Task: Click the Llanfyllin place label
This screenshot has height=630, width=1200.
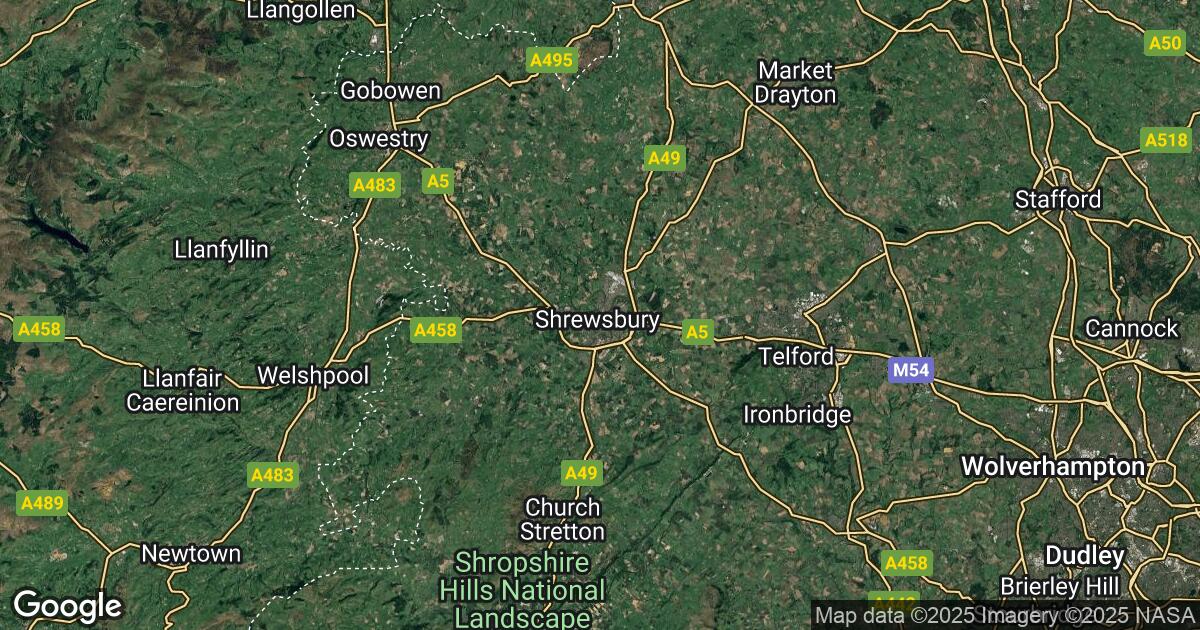Action: tap(221, 249)
